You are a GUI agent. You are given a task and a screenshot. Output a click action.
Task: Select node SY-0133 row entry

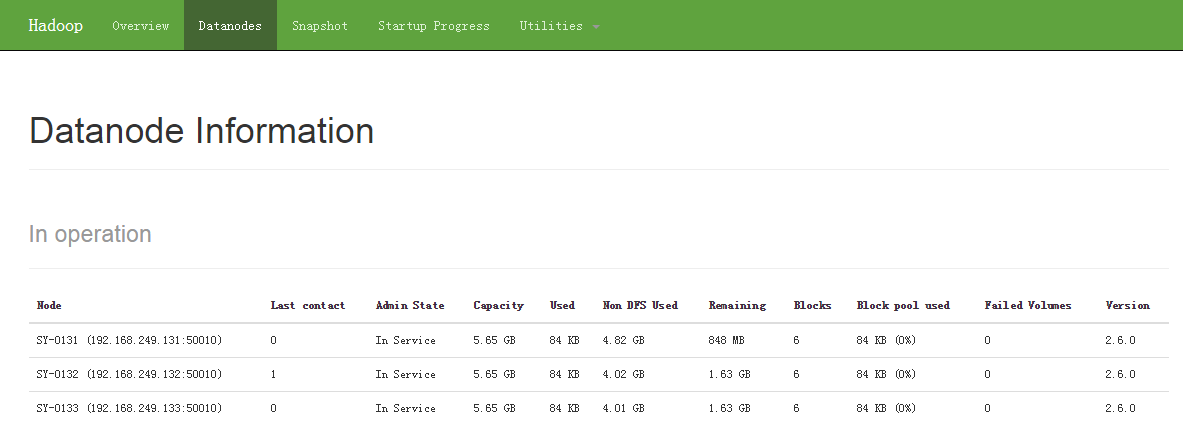click(129, 408)
